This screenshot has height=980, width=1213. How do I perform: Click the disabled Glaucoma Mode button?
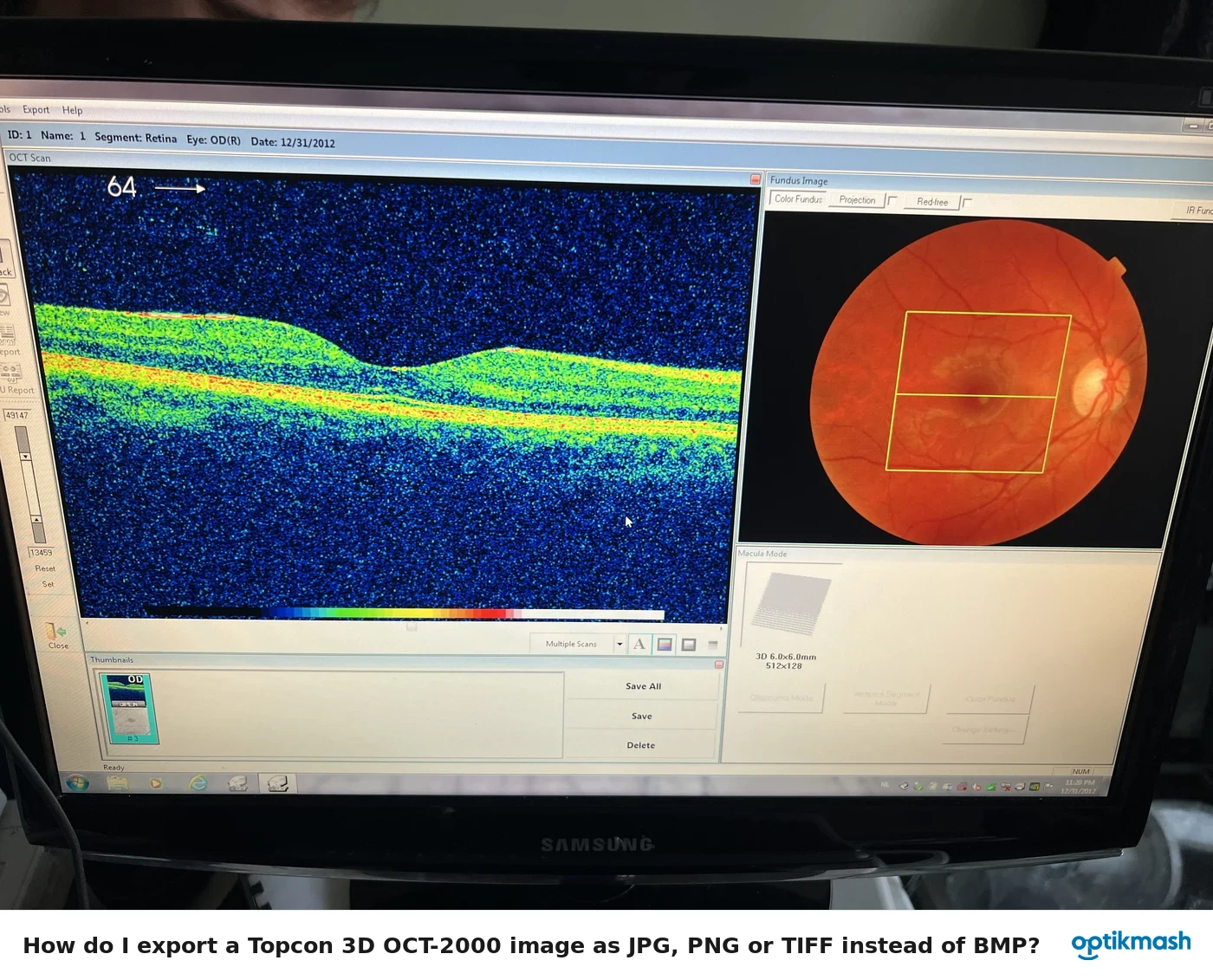pos(781,698)
